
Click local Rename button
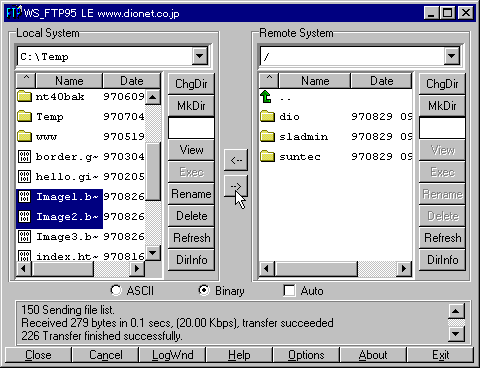[191, 194]
